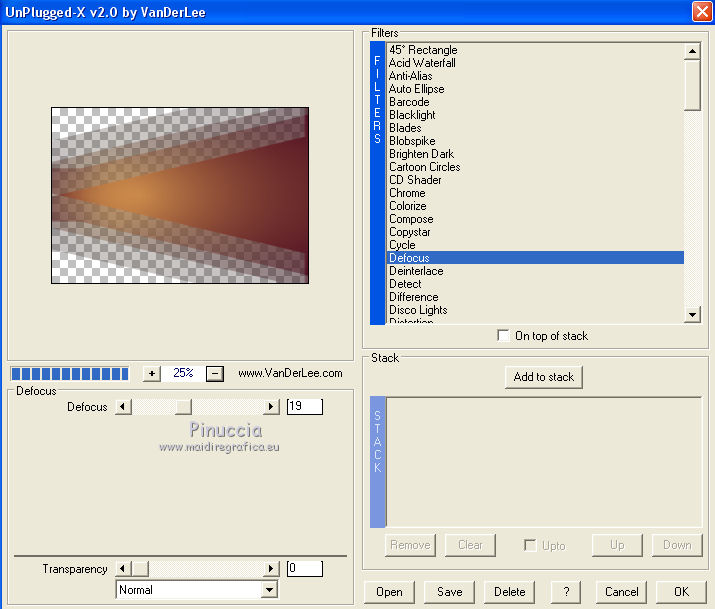Select the Detect filter
The height and width of the screenshot is (609, 715).
(535, 284)
